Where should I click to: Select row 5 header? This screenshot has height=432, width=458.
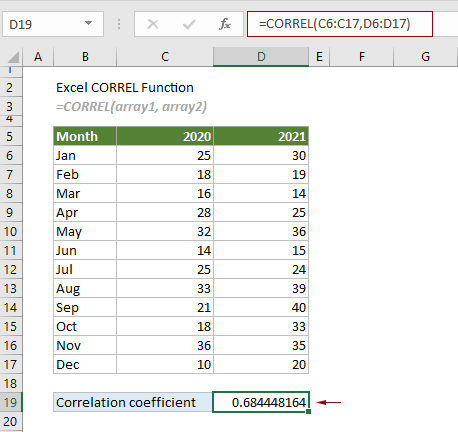[x=11, y=136]
